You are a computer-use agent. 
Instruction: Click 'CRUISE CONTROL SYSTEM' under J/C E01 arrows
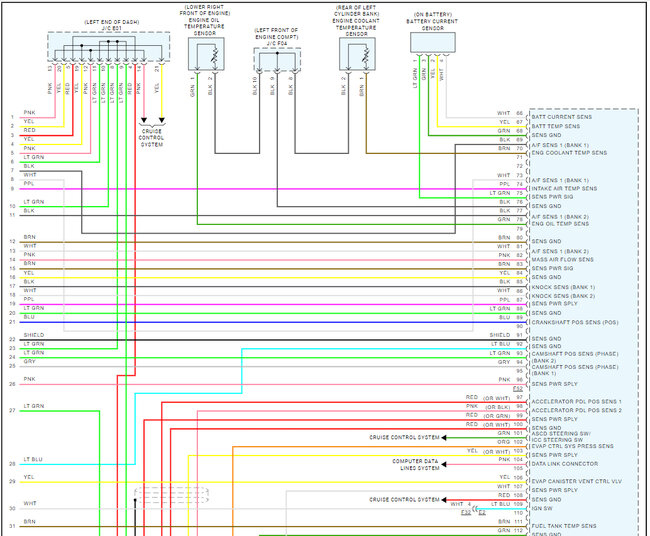[x=151, y=138]
